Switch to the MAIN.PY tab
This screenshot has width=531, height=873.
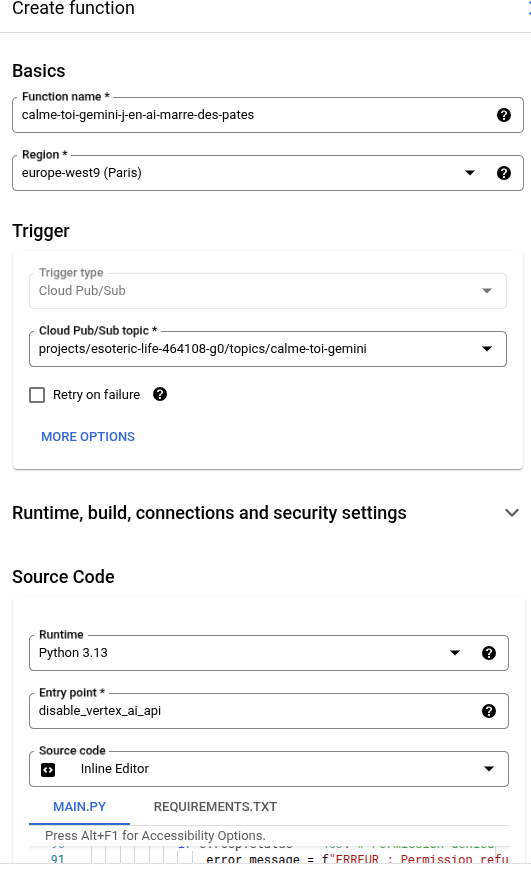tap(80, 807)
